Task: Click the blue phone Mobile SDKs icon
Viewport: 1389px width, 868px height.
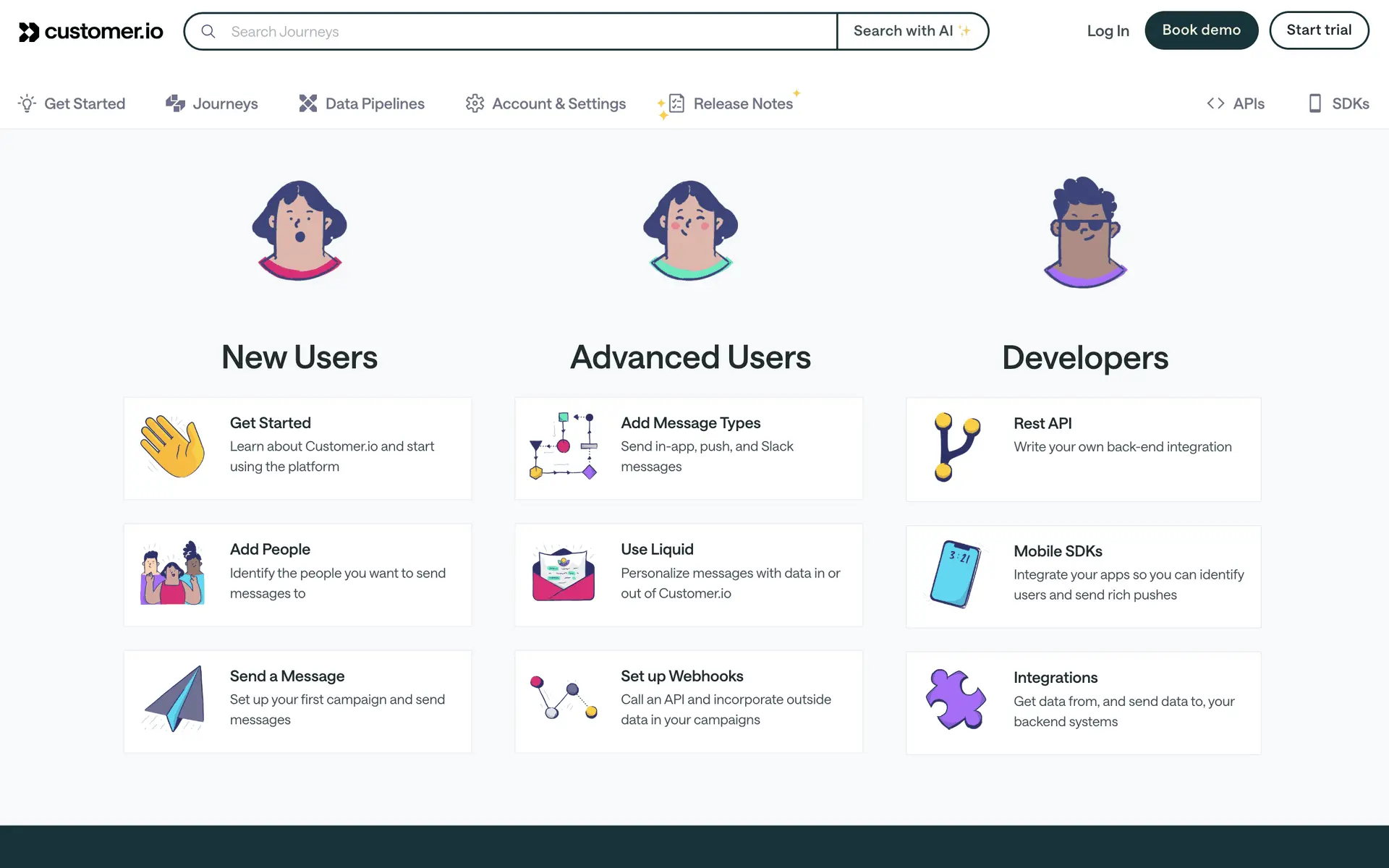Action: click(x=956, y=574)
